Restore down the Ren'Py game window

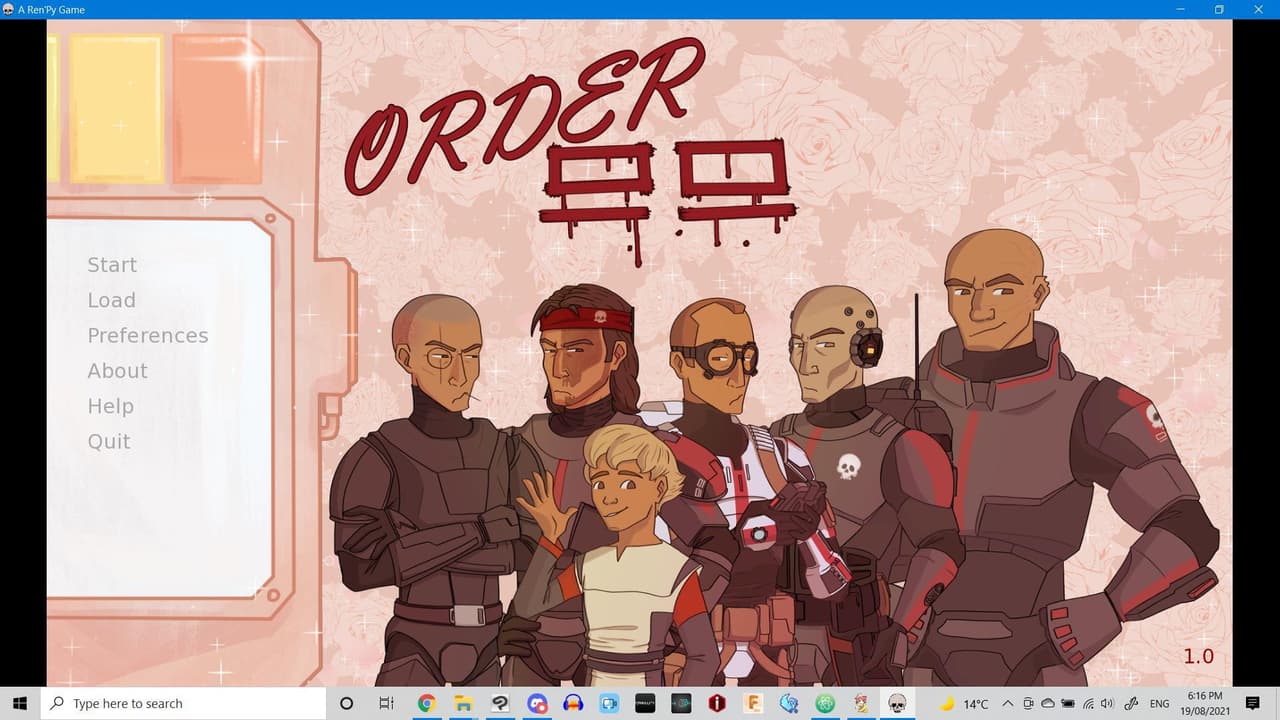(x=1219, y=9)
